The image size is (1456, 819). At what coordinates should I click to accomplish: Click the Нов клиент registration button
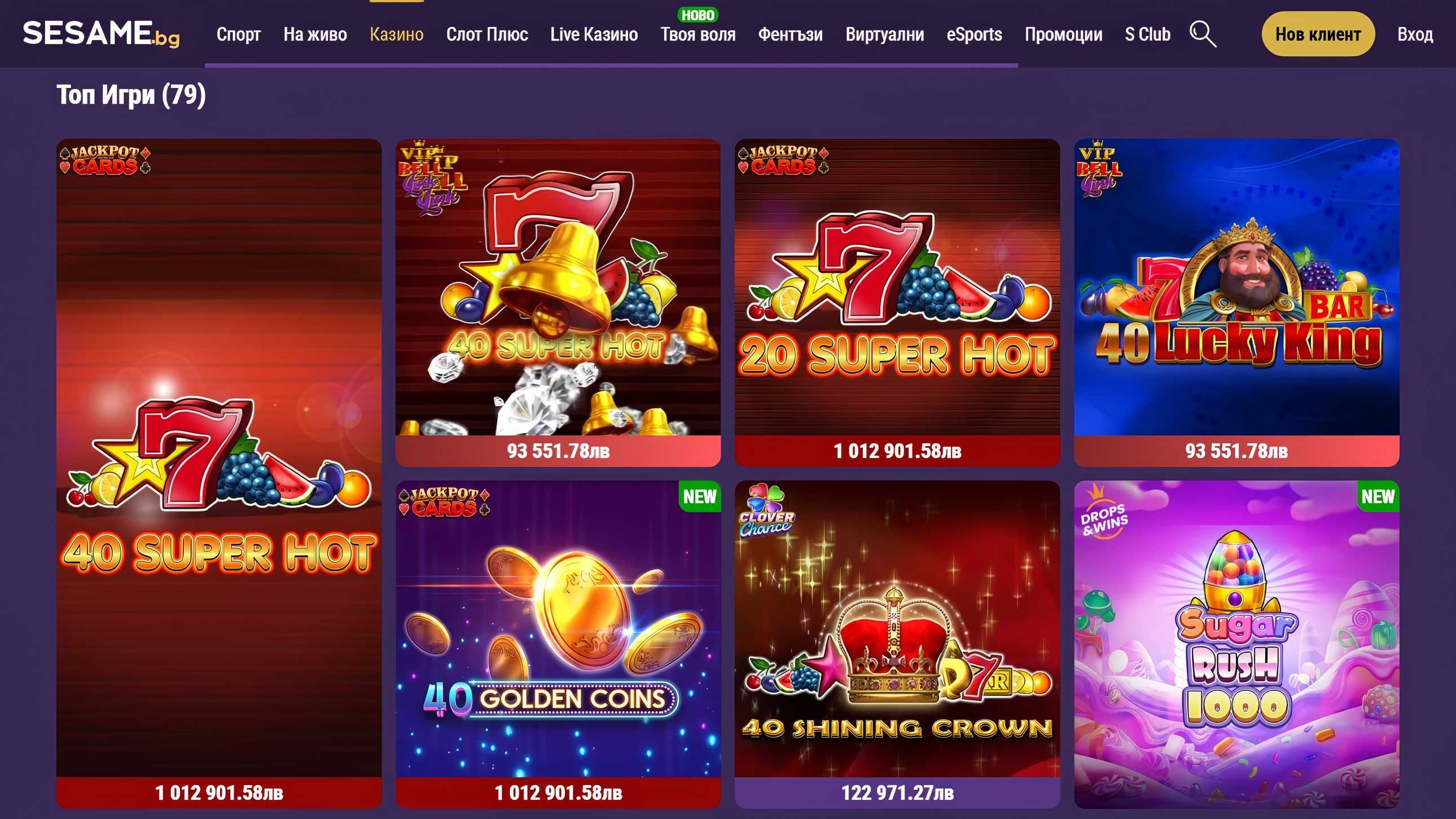point(1318,34)
